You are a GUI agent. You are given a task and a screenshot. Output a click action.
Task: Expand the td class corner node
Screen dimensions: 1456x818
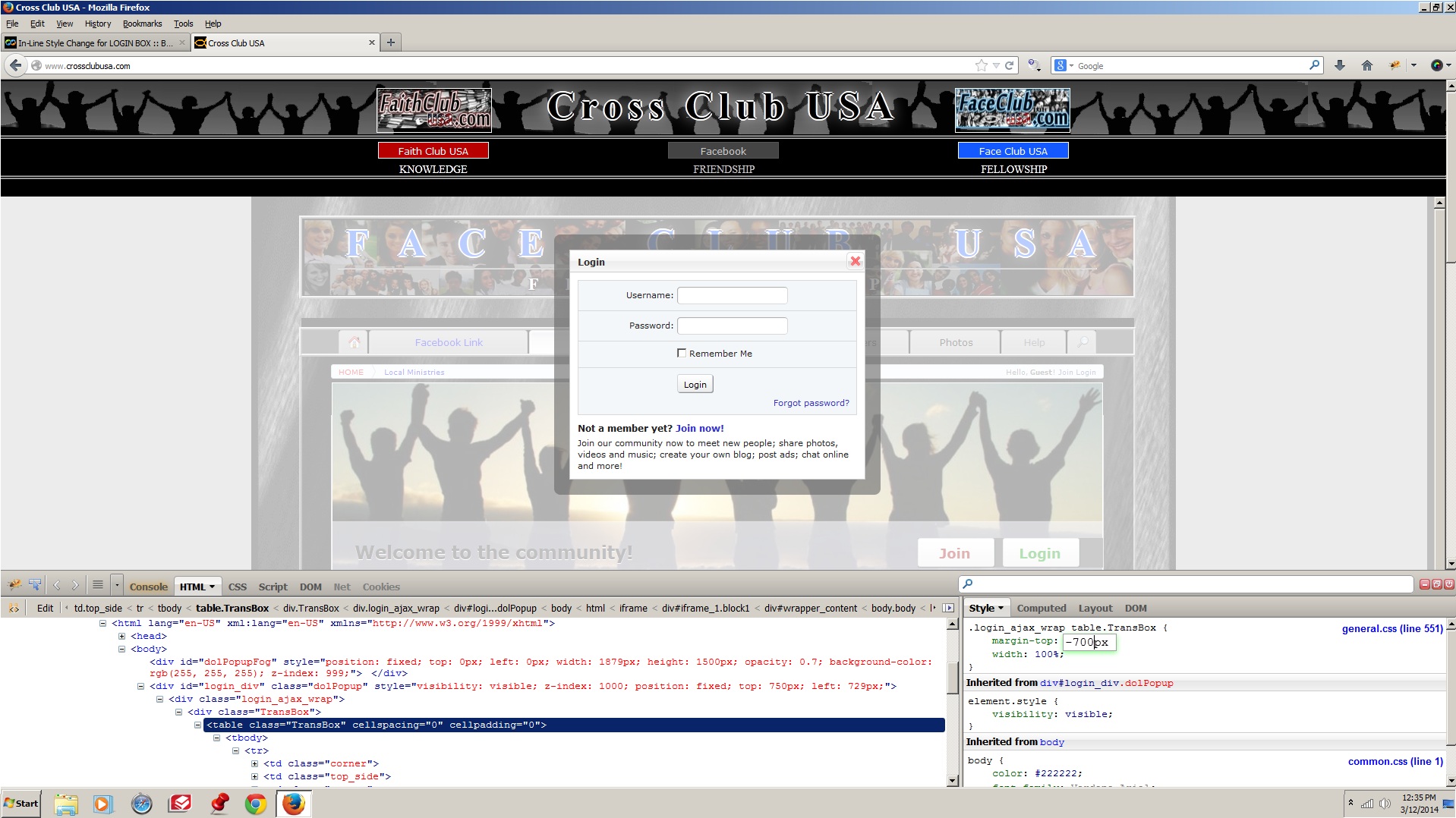254,763
